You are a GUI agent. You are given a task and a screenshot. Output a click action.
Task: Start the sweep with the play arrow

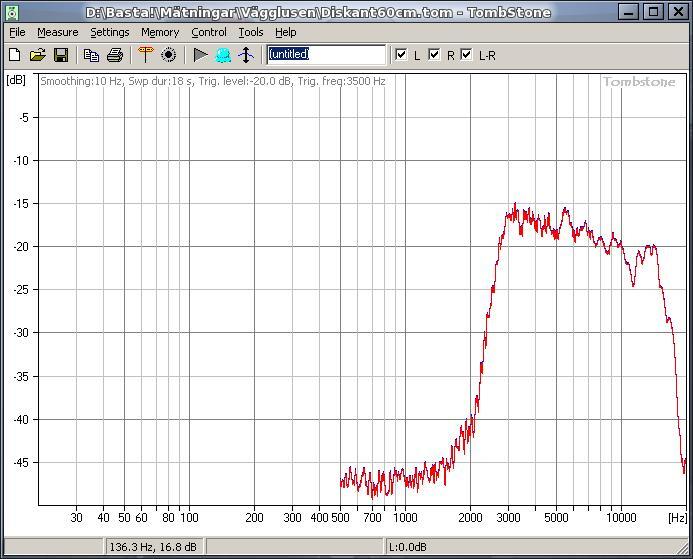200,55
